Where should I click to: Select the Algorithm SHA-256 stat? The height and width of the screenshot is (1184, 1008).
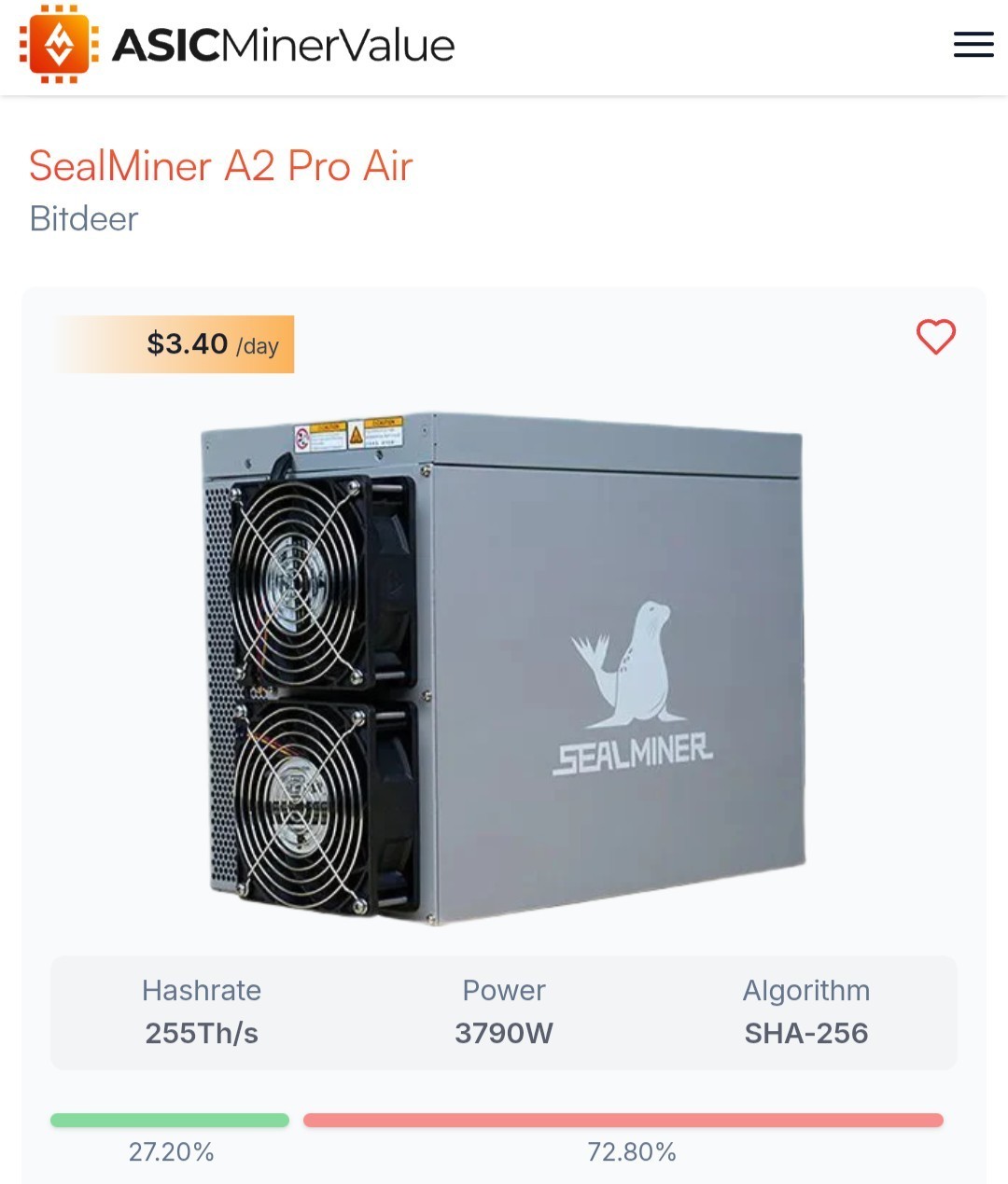click(806, 1012)
